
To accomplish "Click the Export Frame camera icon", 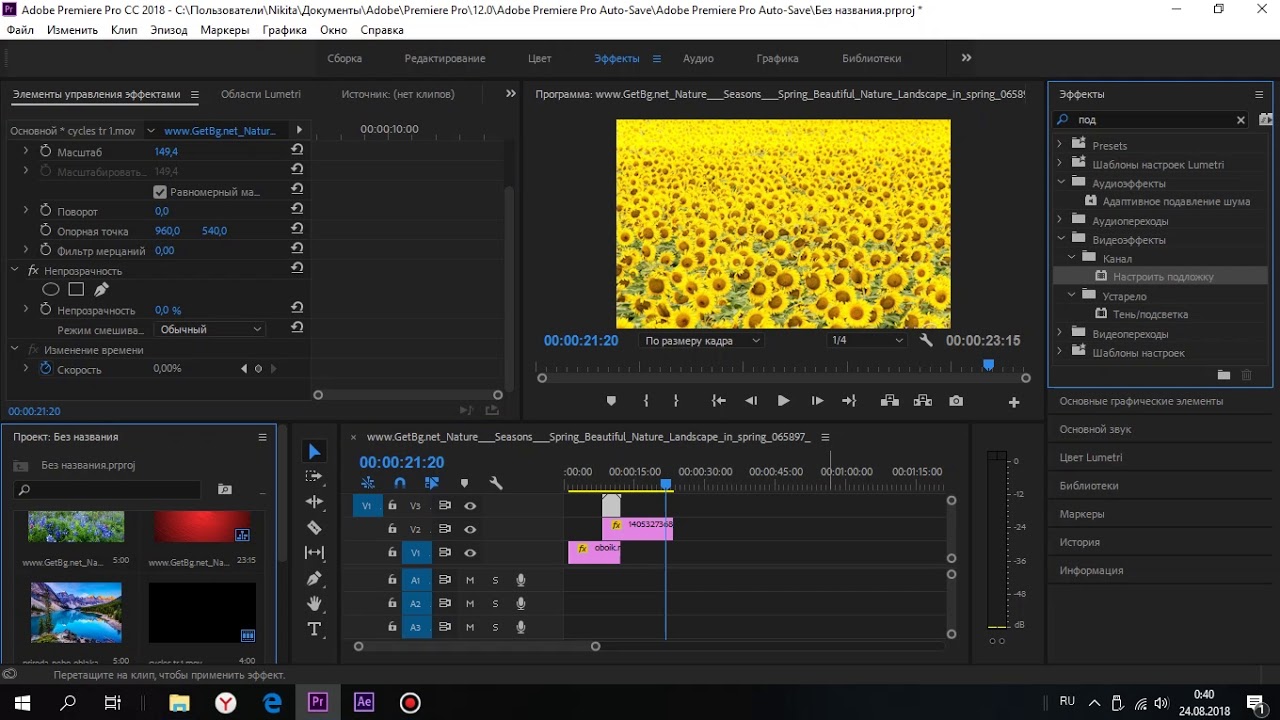I will 956,401.
